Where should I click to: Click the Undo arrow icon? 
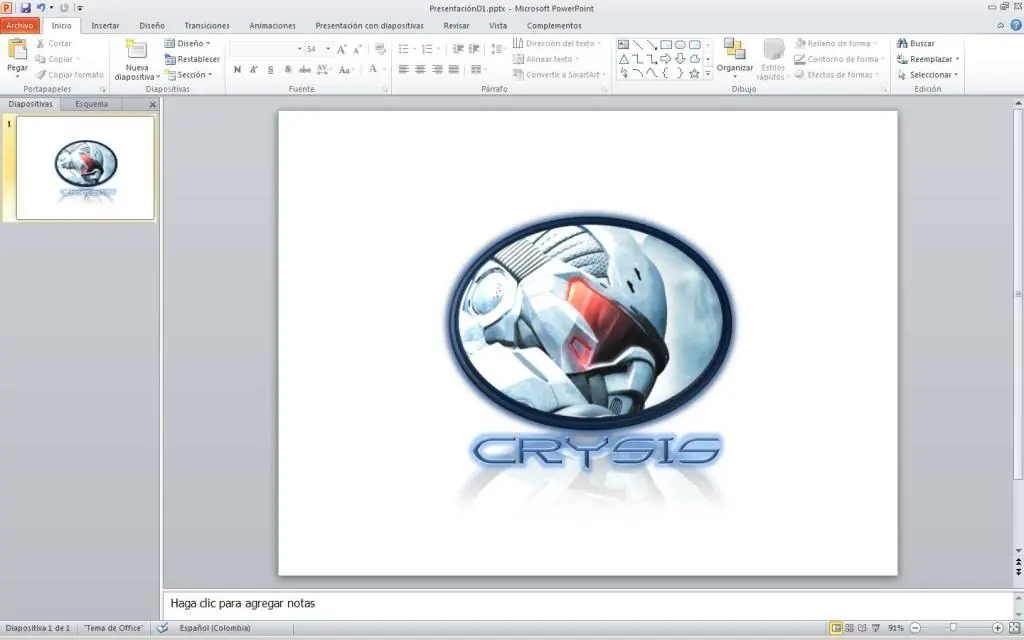tap(40, 8)
